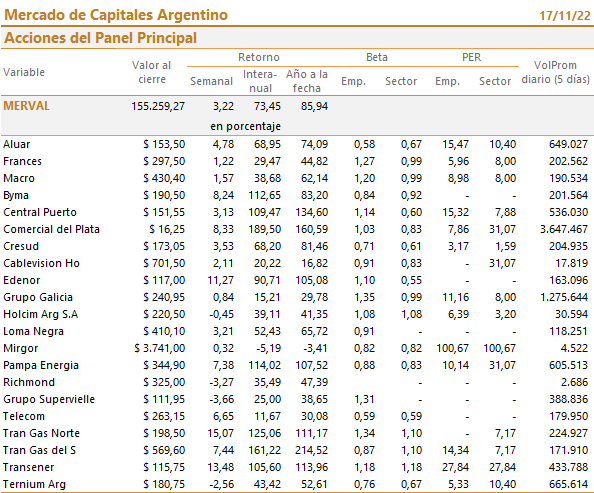The height and width of the screenshot is (493, 594).
Task: Click Mirgor closing price $ 3.741,00
Action: coord(159,348)
